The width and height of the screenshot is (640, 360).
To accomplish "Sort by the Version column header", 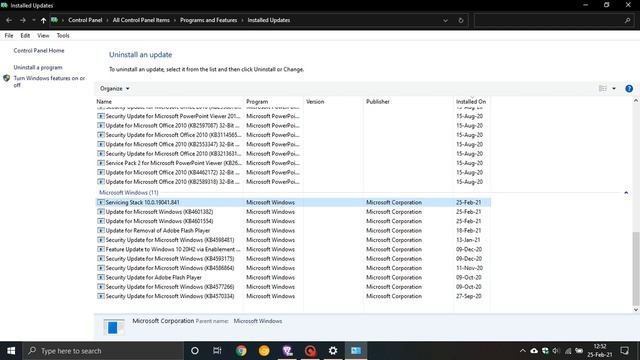I will tap(315, 102).
